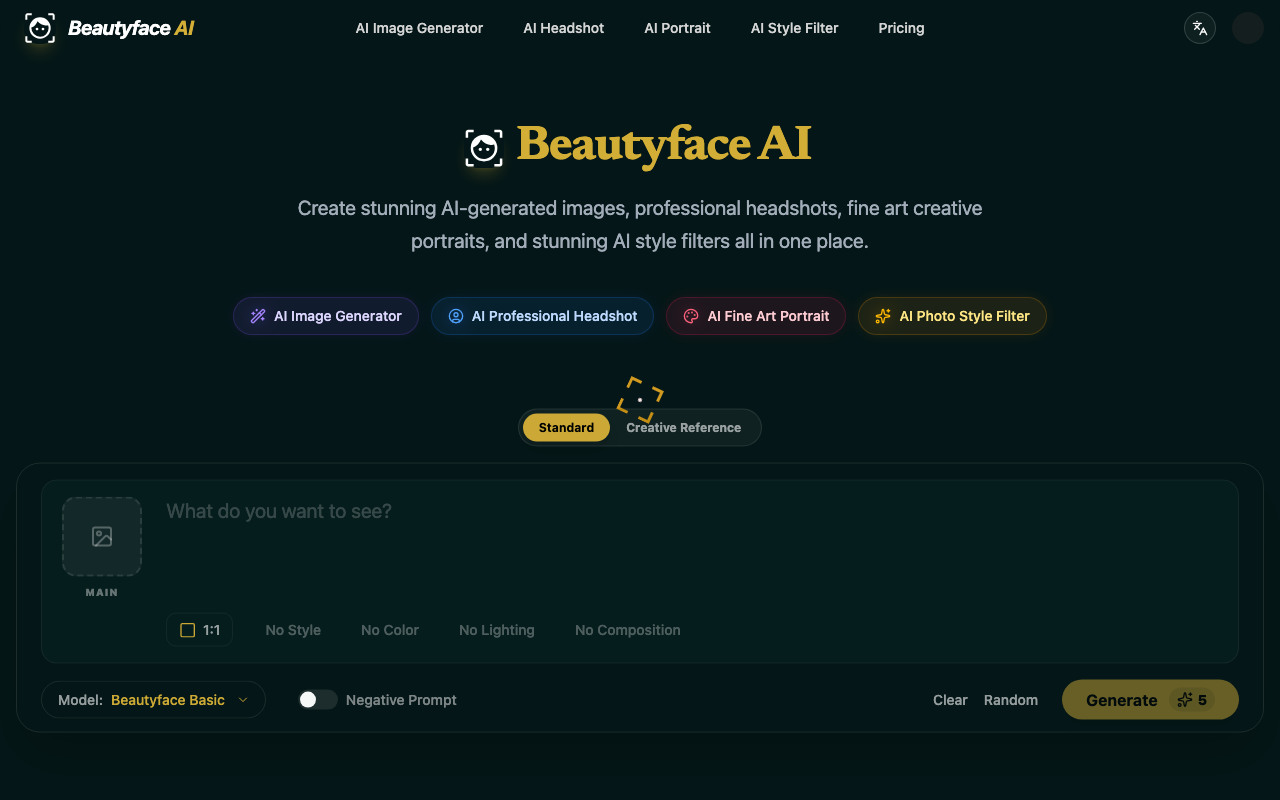Click the Generate button

click(x=1150, y=700)
